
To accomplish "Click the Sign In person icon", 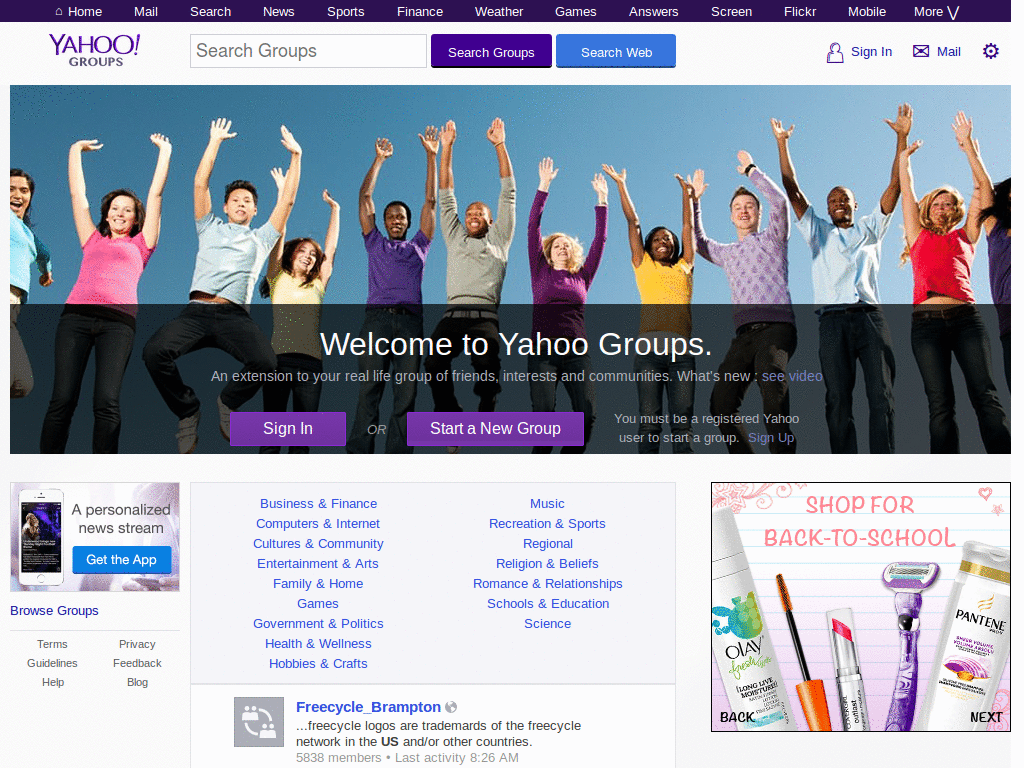I will pos(835,52).
